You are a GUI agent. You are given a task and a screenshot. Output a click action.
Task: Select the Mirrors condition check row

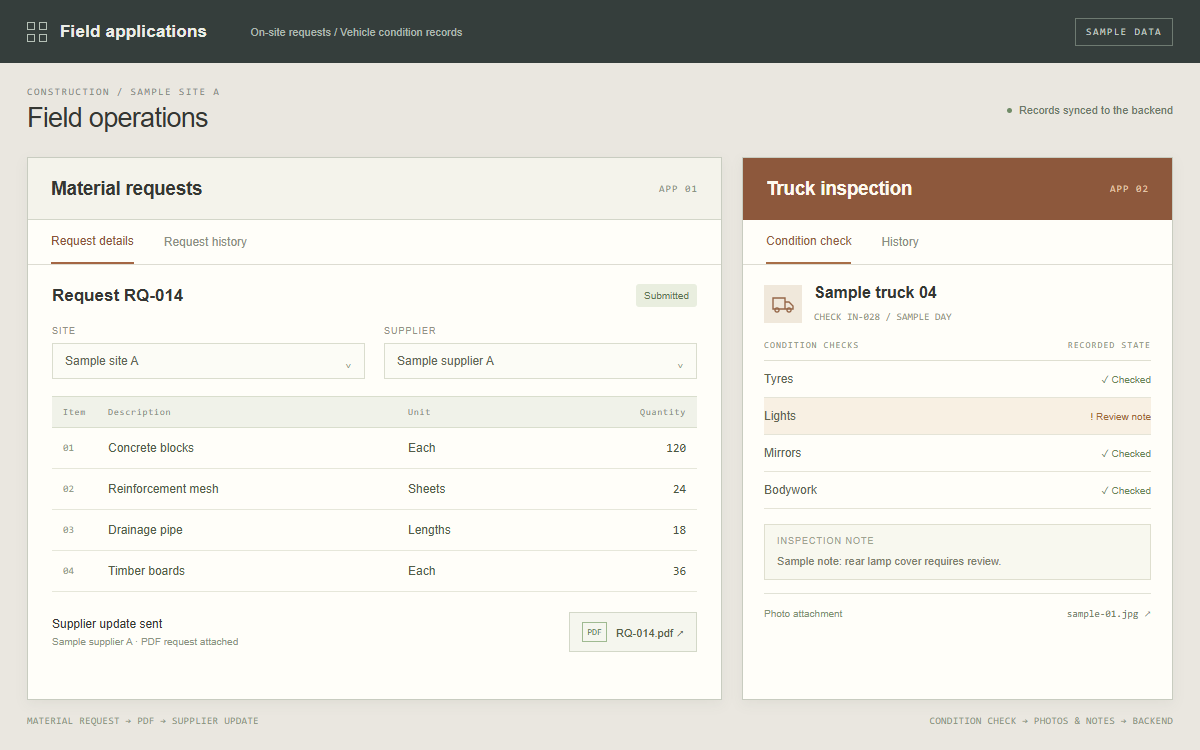957,453
